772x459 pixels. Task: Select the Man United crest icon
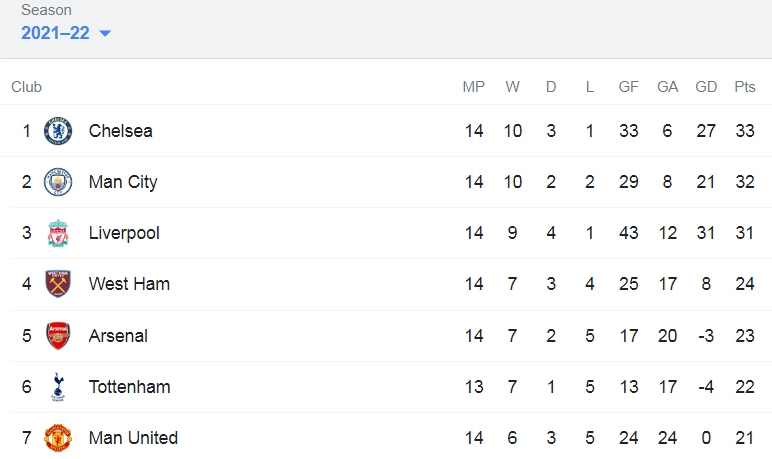coord(58,438)
